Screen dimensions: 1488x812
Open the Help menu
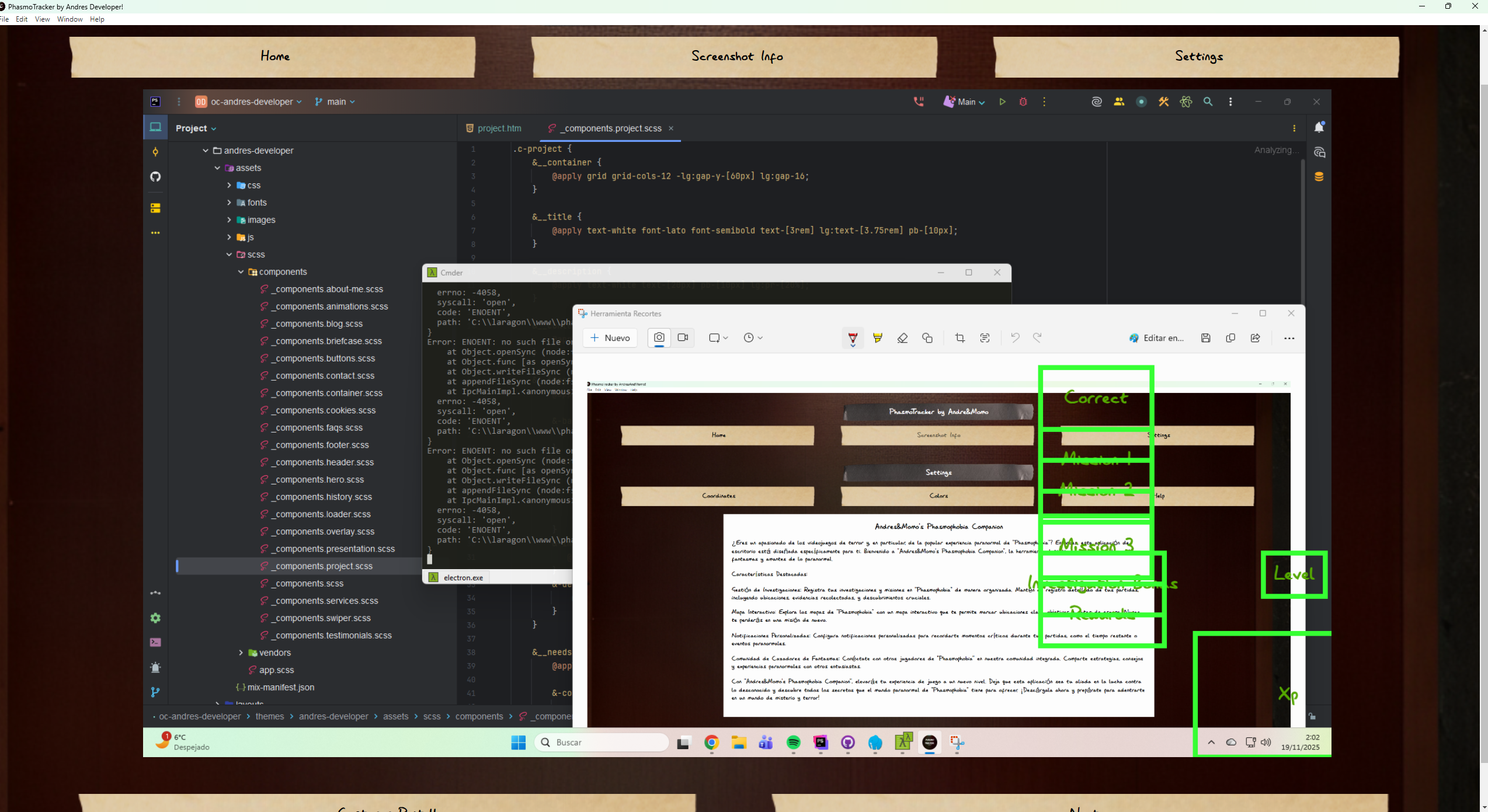[x=97, y=19]
